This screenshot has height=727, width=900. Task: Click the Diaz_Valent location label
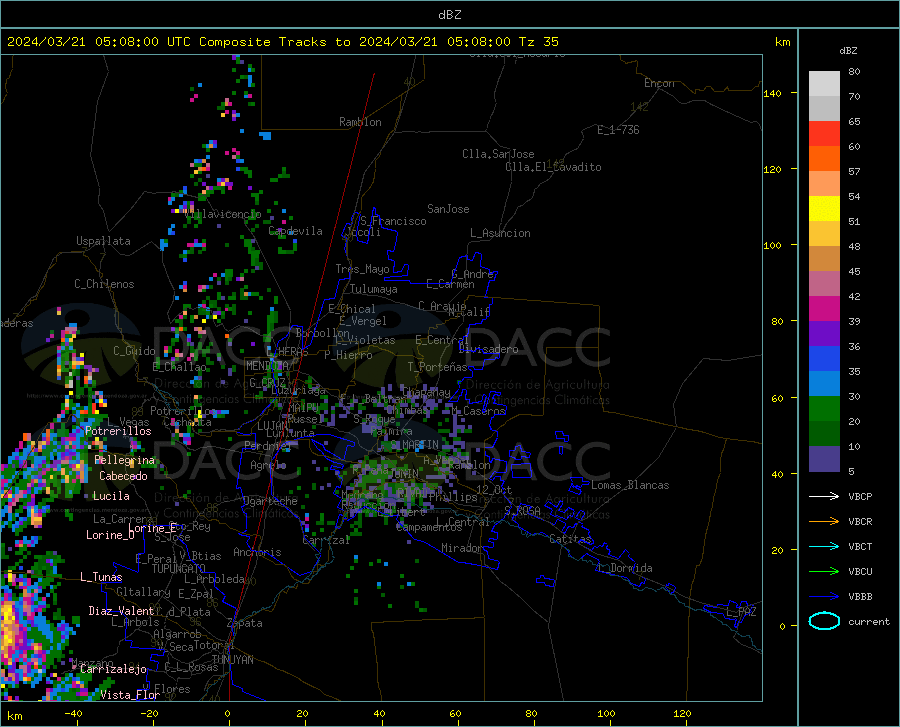pos(121,611)
